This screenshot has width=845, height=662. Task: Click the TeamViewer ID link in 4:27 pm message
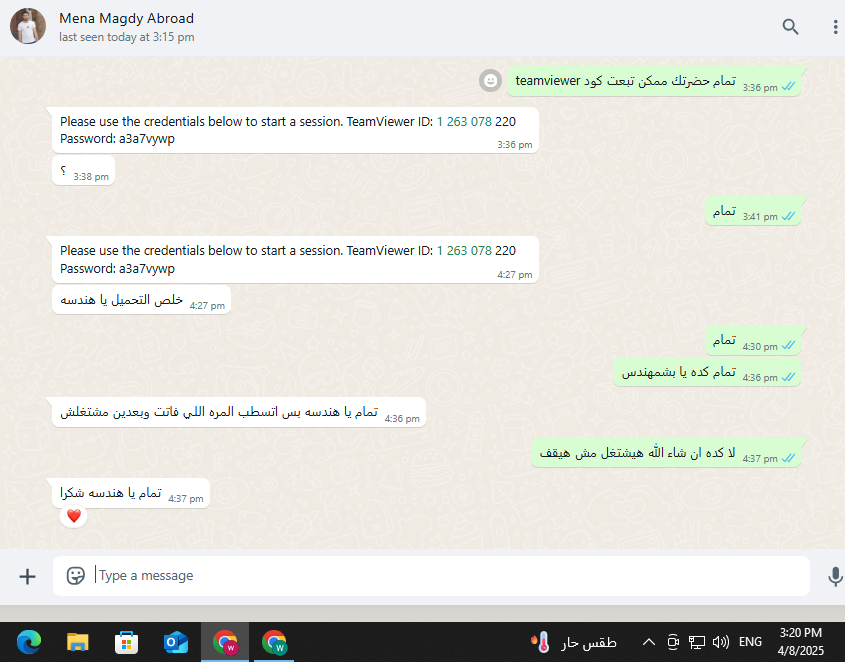(464, 251)
